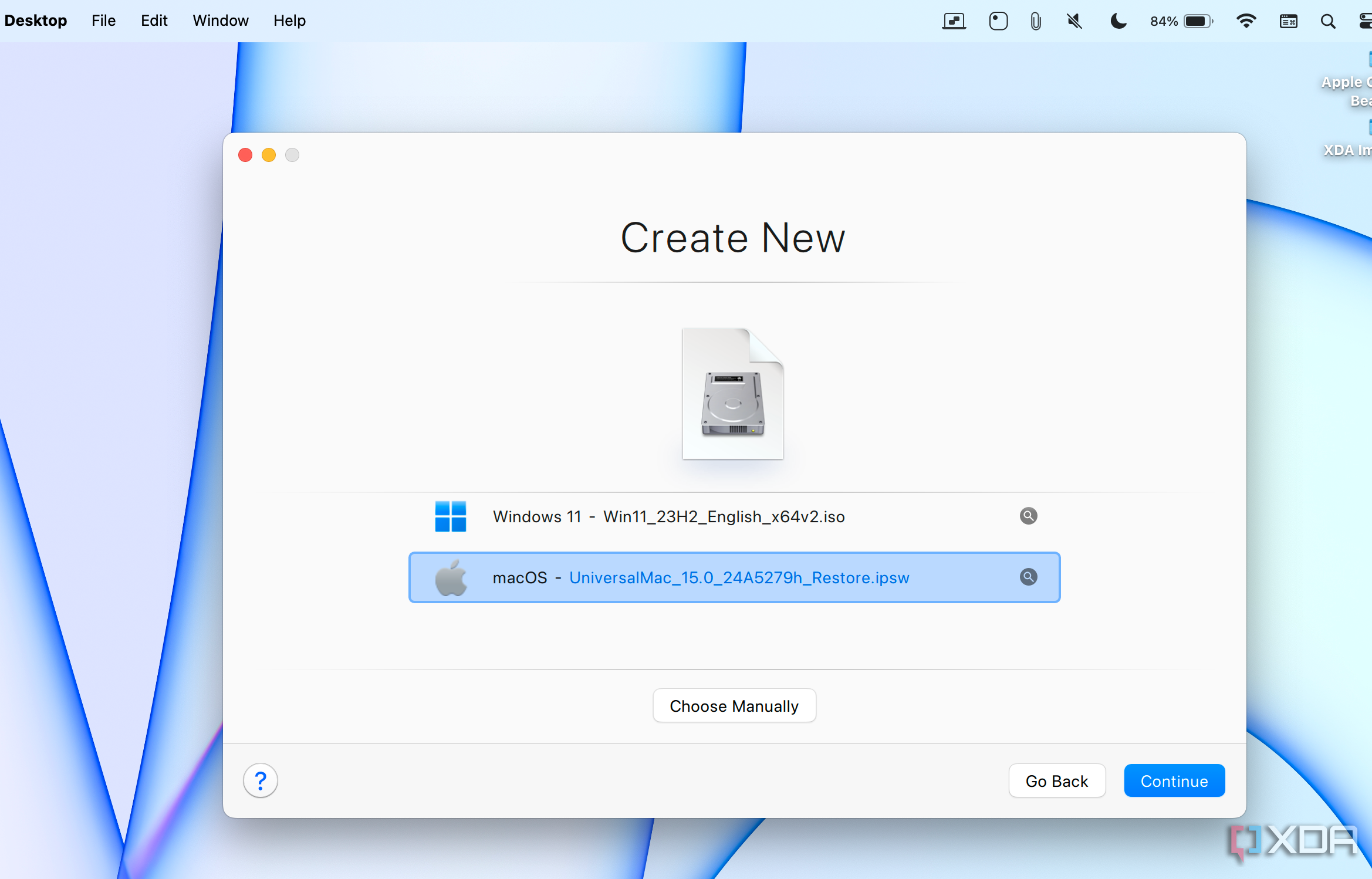
Task: Click the Windows logo icon for Windows 11
Action: (451, 516)
